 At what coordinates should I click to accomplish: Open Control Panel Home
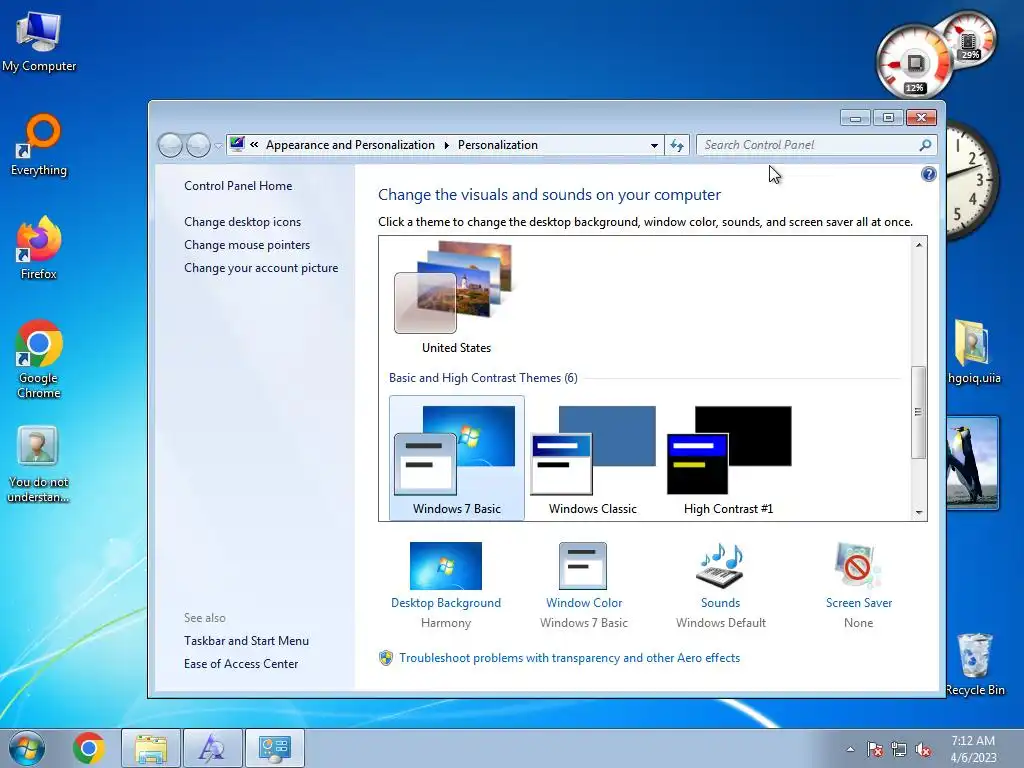(x=238, y=185)
